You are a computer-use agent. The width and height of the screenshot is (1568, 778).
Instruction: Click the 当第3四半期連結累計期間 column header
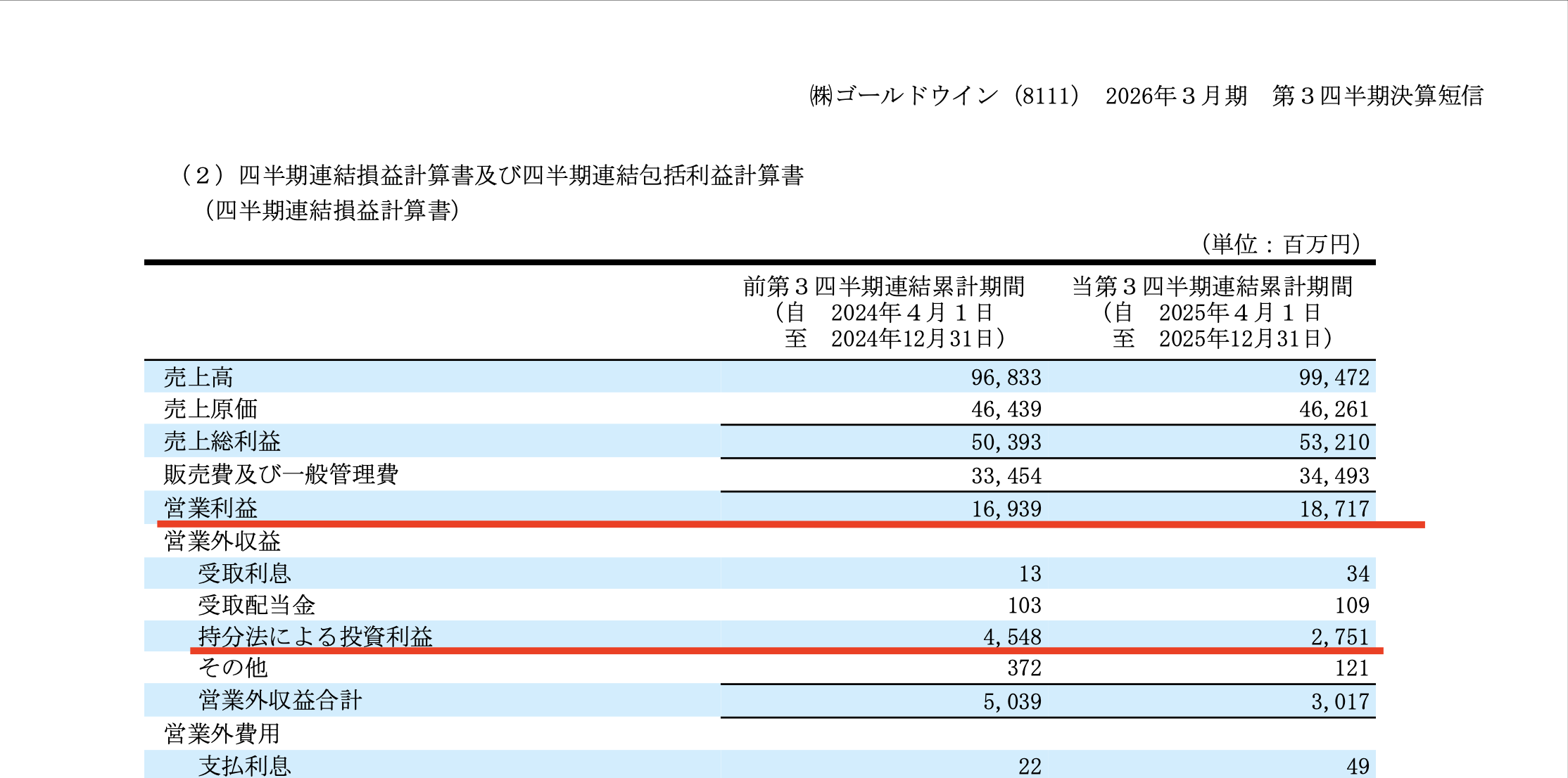point(1212,287)
